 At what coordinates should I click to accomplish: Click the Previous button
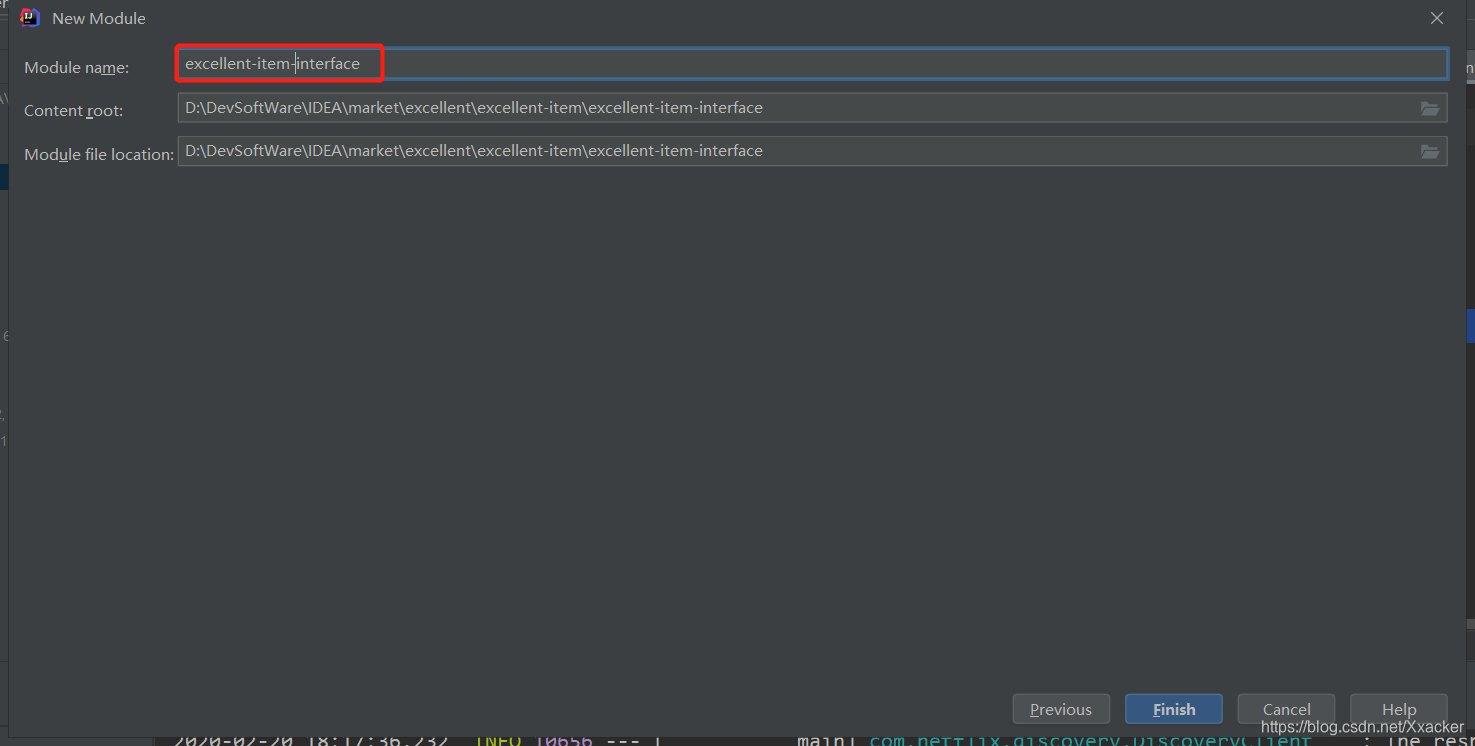[1061, 709]
